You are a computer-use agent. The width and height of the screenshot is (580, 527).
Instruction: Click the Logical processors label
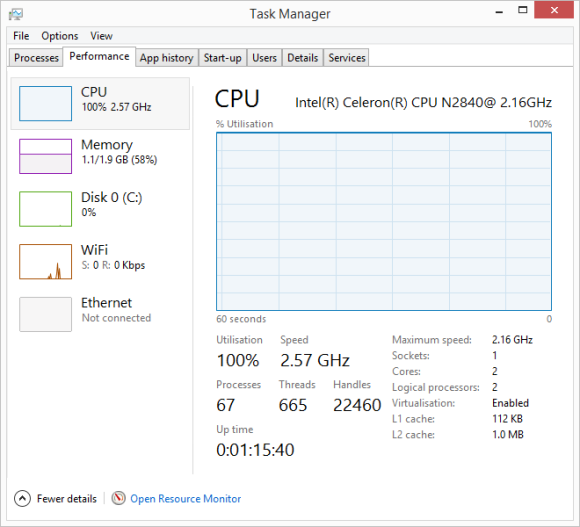pyautogui.click(x=436, y=387)
